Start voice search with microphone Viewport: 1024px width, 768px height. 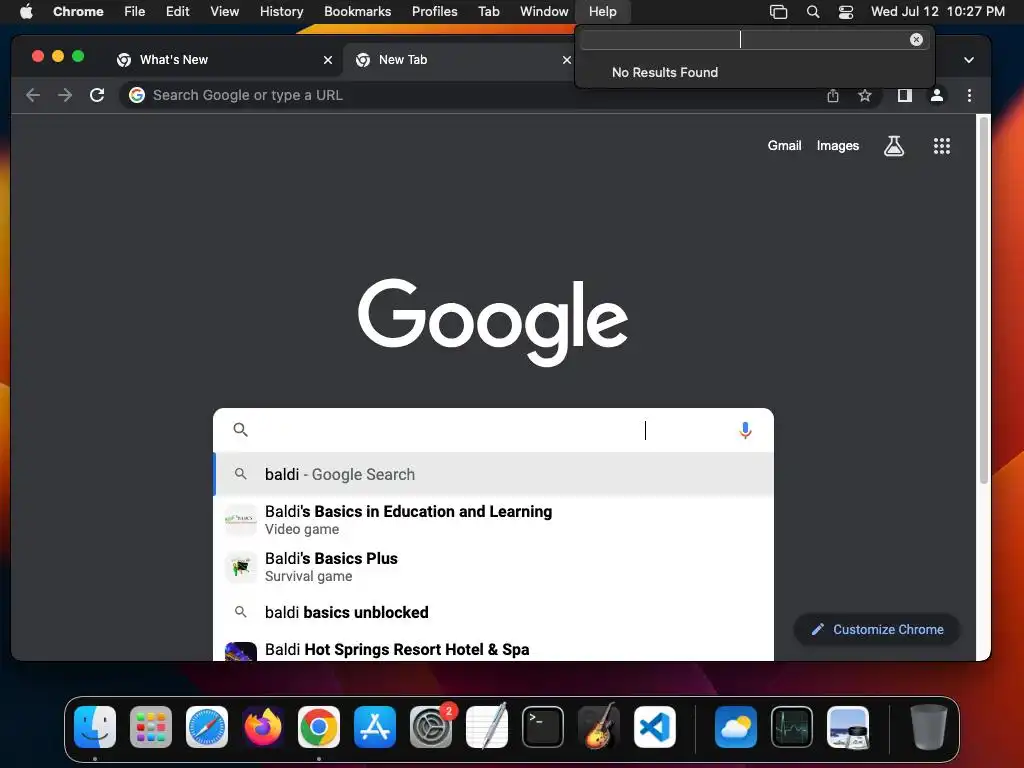[x=745, y=430]
